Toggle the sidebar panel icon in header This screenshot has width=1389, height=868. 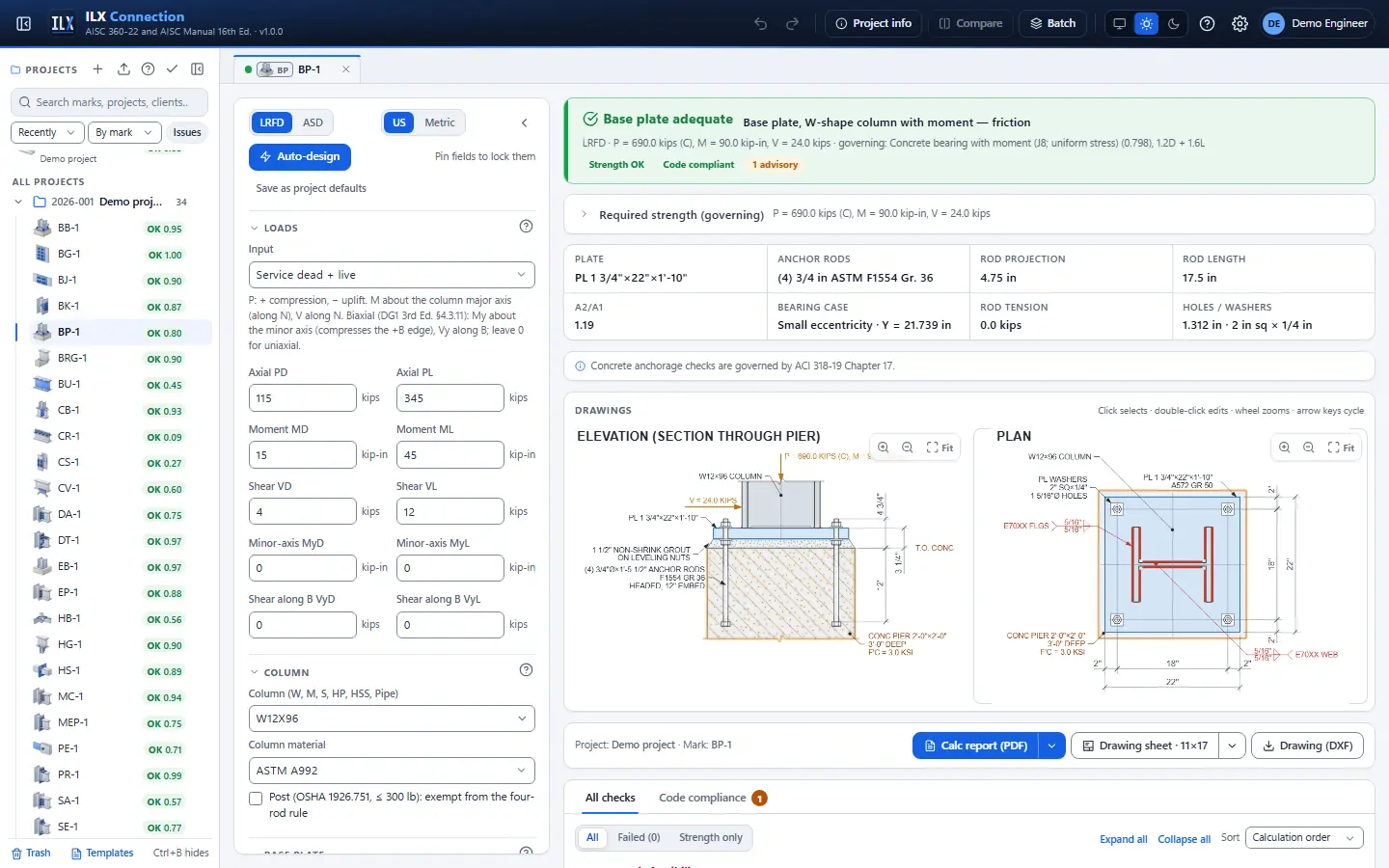(x=24, y=23)
